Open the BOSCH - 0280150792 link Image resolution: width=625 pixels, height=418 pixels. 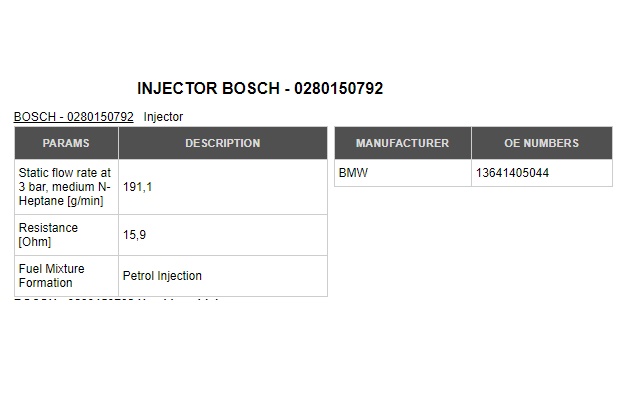click(x=74, y=117)
